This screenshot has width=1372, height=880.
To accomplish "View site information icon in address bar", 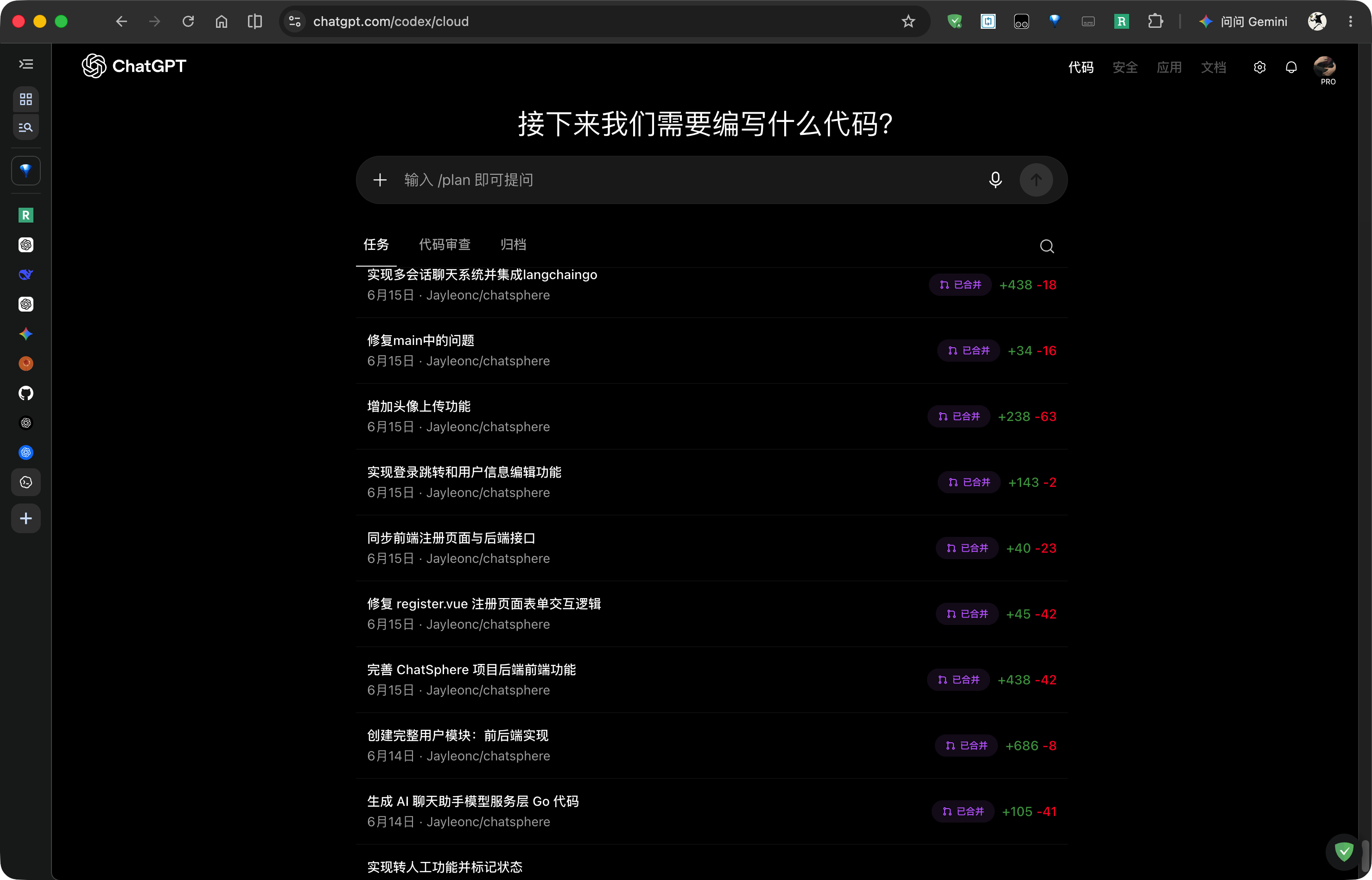I will point(295,22).
